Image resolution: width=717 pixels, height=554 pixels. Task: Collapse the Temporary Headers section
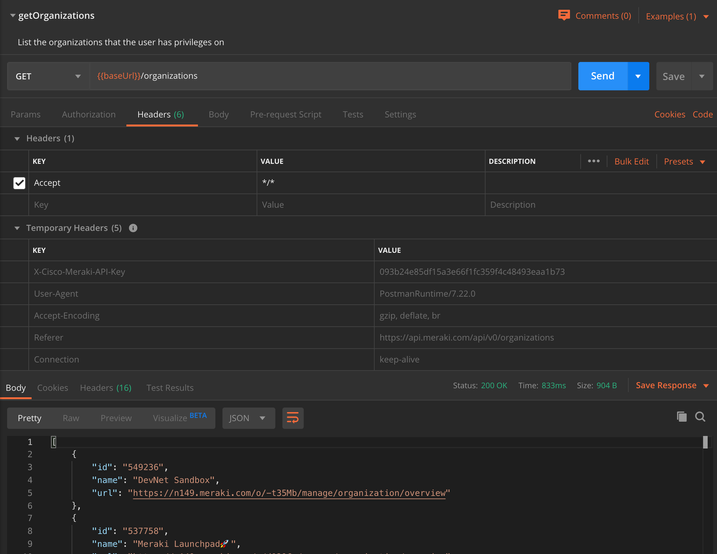click(17, 228)
